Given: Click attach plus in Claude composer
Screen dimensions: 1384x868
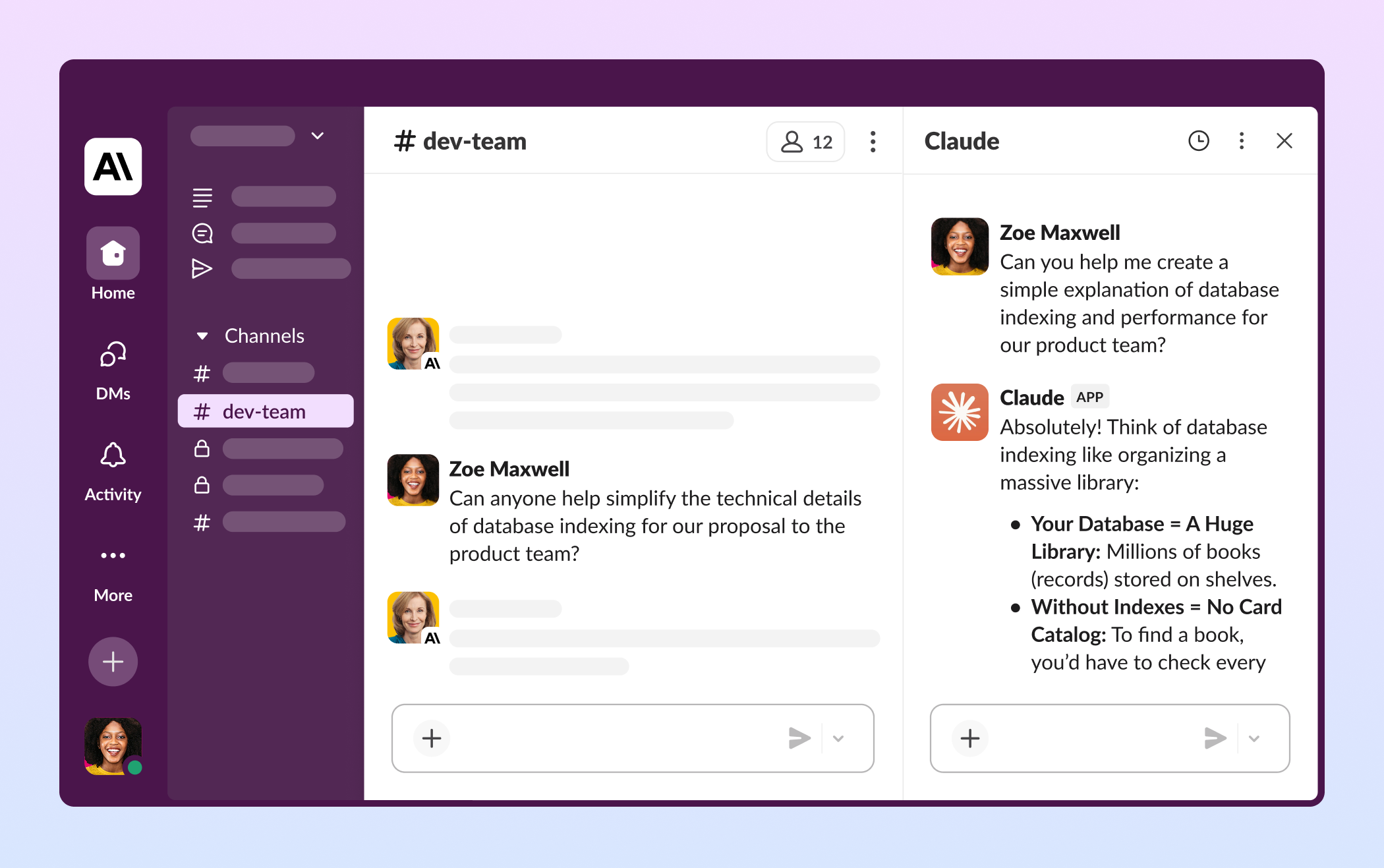Looking at the screenshot, I should click(x=969, y=738).
